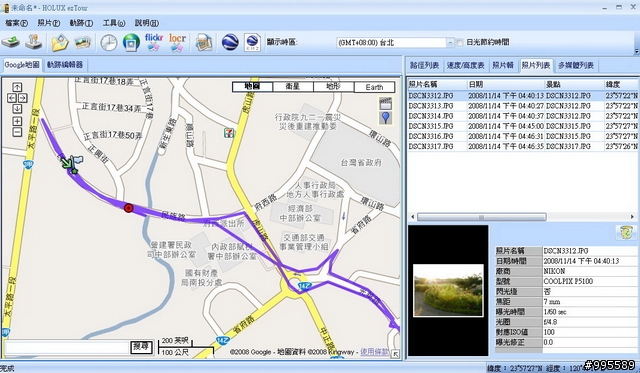Pan map down arrow

17,109
